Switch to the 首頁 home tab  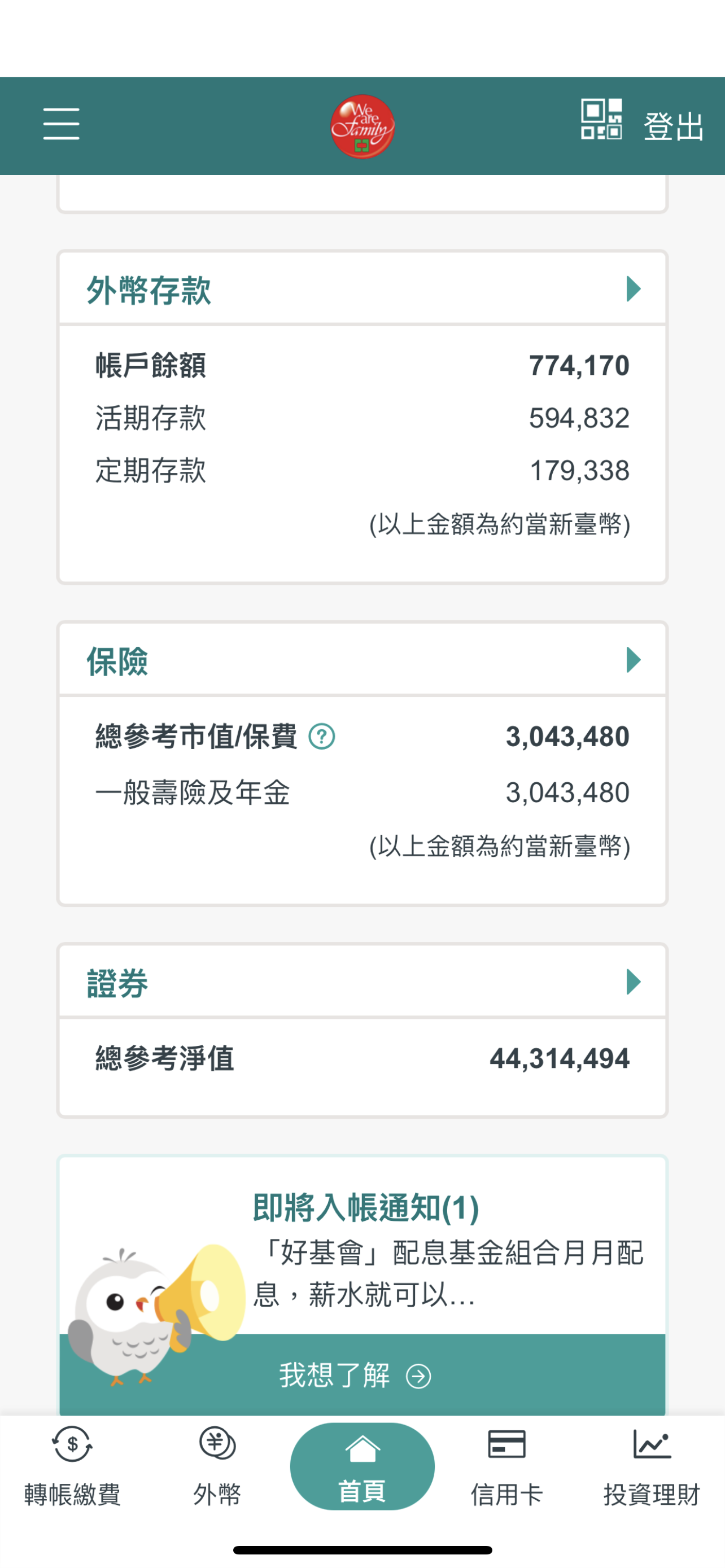(x=362, y=1466)
